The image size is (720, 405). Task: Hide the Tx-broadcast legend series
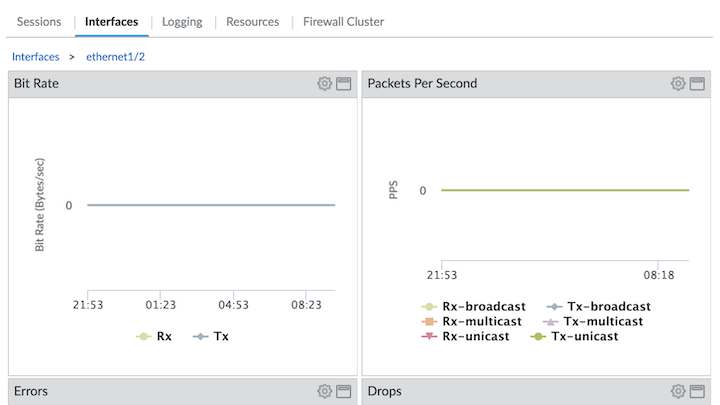click(599, 306)
